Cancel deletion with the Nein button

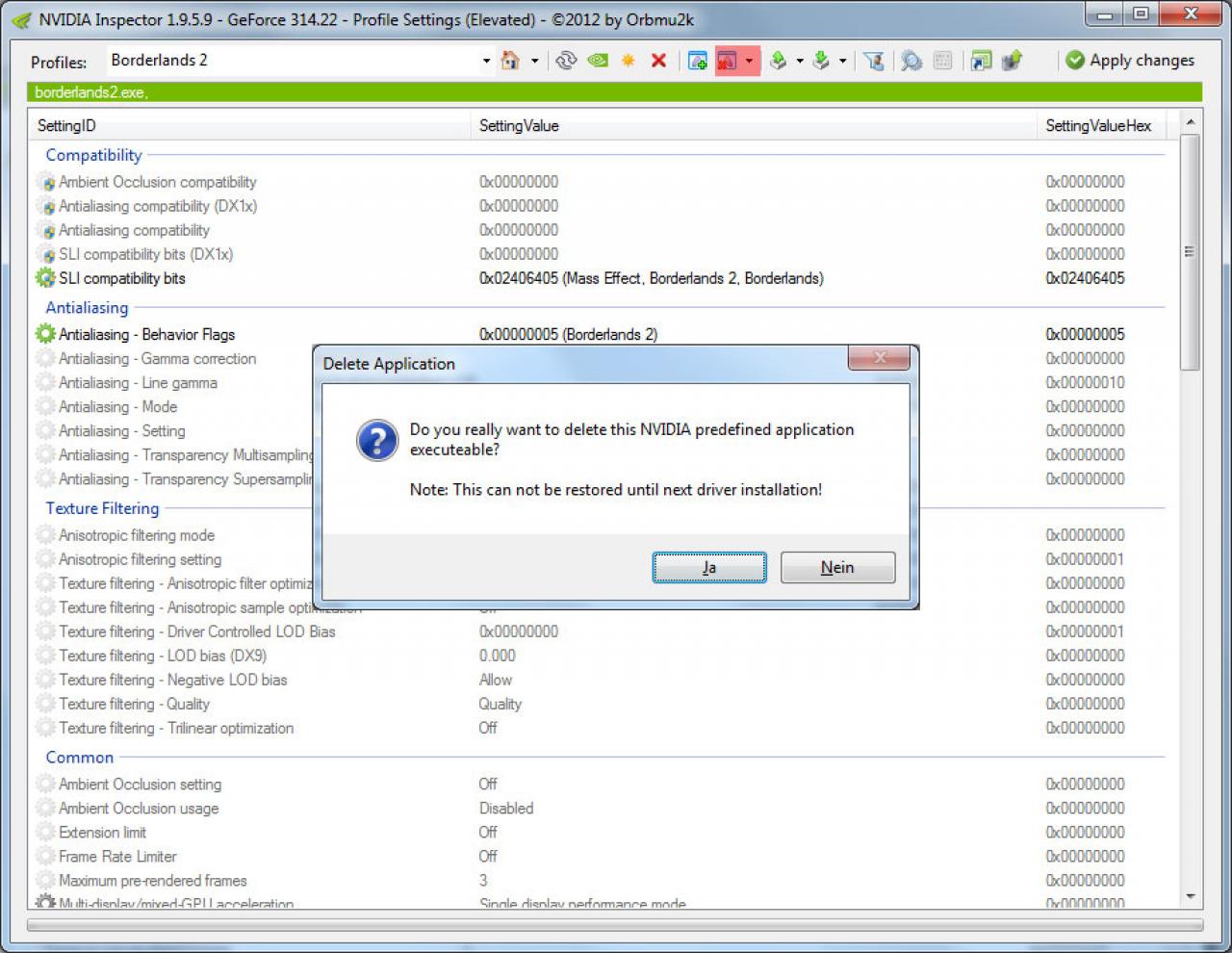(x=837, y=567)
